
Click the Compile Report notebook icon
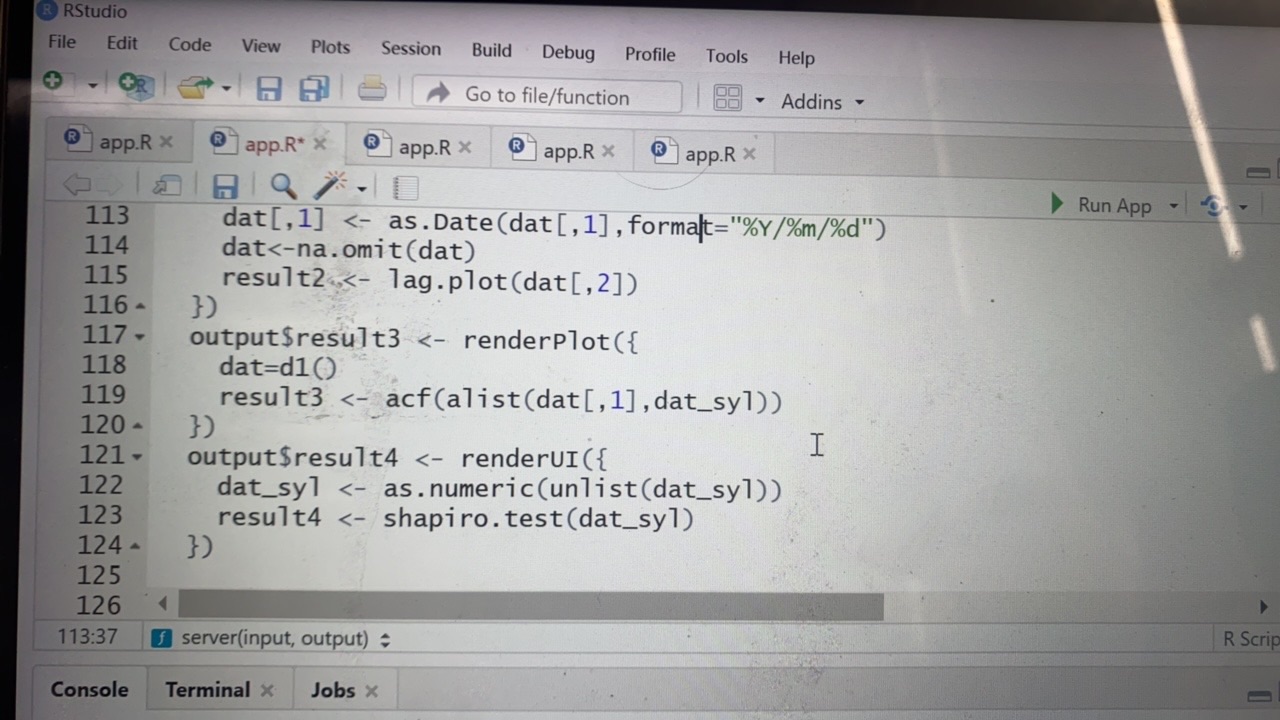[405, 188]
